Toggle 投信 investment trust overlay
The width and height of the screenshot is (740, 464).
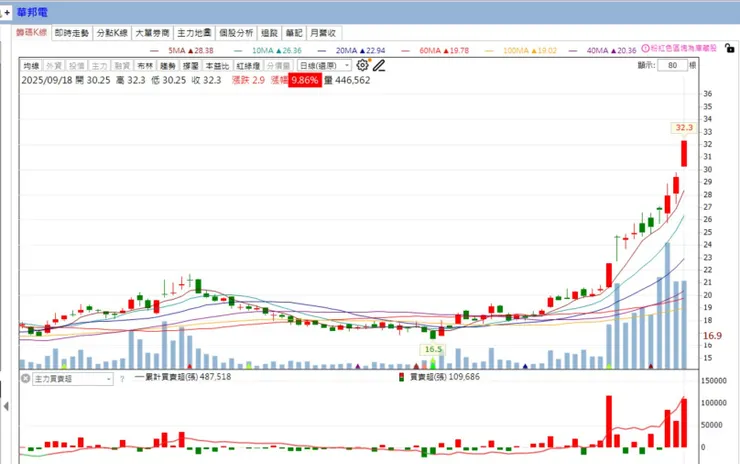point(76,66)
